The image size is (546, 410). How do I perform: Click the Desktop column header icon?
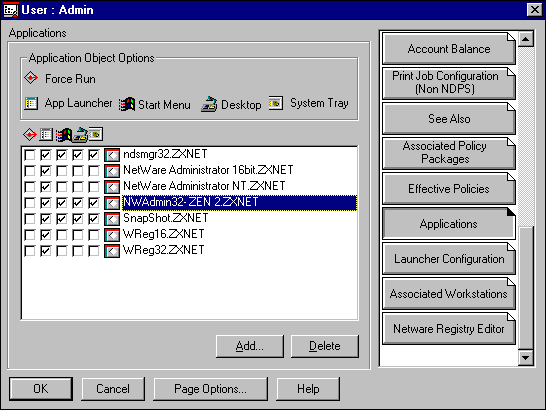coord(80,135)
